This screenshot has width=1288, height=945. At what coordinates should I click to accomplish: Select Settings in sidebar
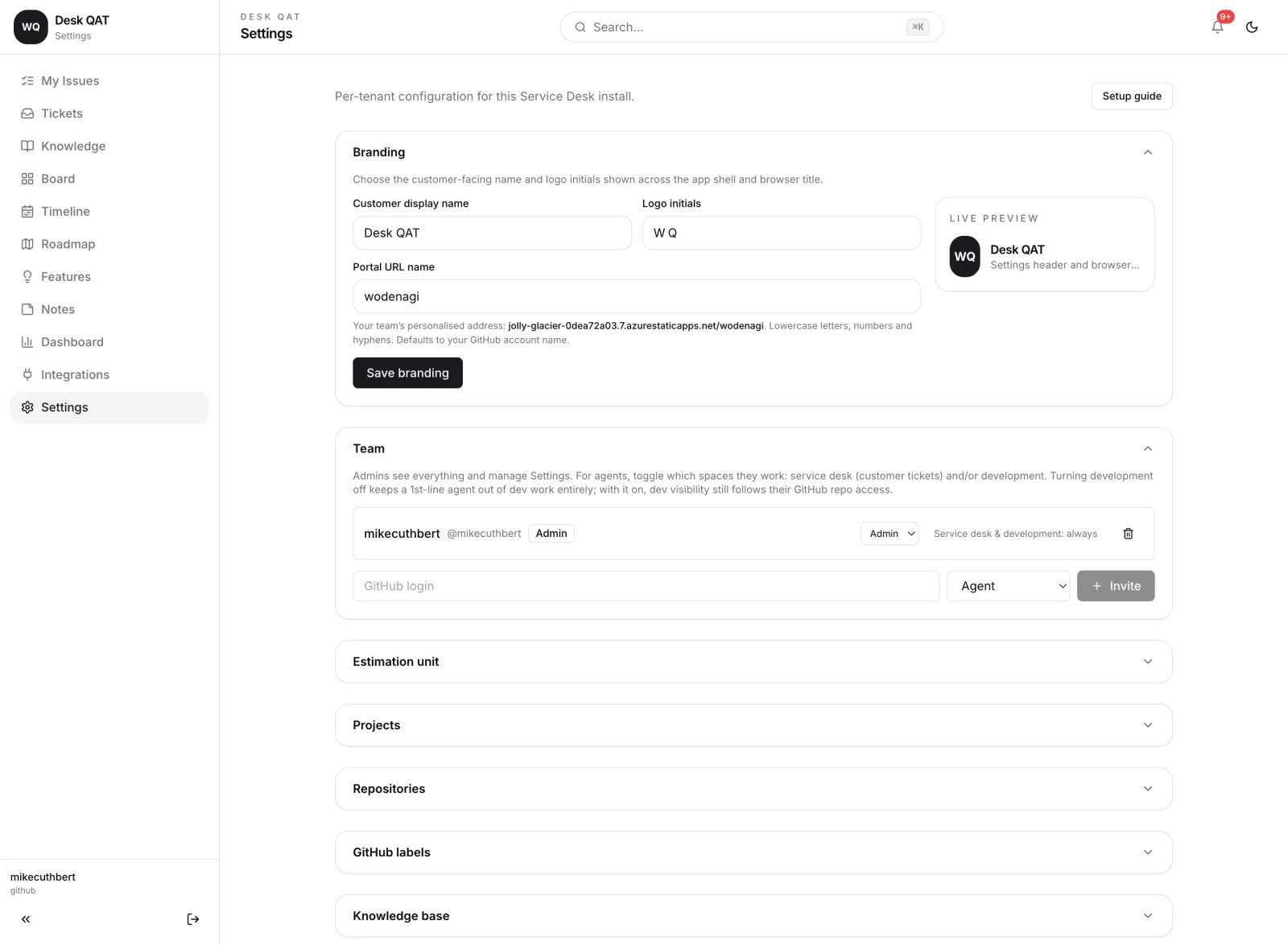109,407
